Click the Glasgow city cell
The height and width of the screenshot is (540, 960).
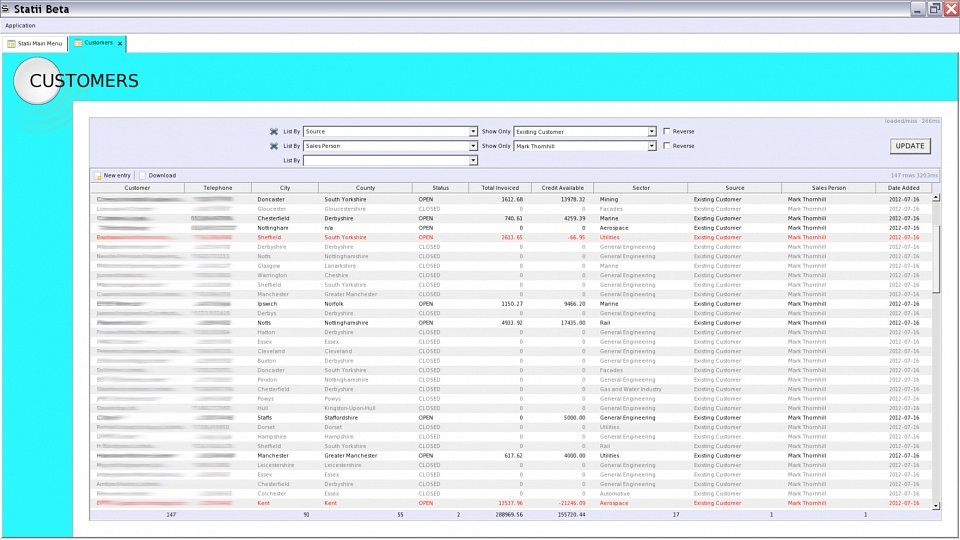click(269, 266)
